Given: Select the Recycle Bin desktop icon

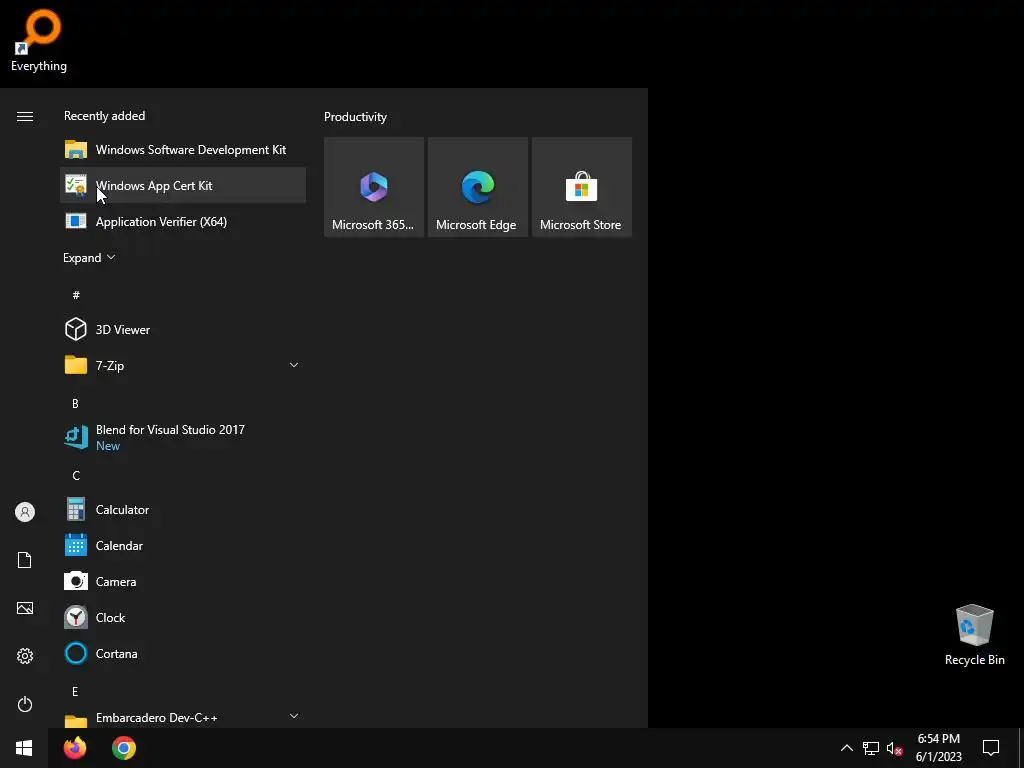Looking at the screenshot, I should coord(974,635).
